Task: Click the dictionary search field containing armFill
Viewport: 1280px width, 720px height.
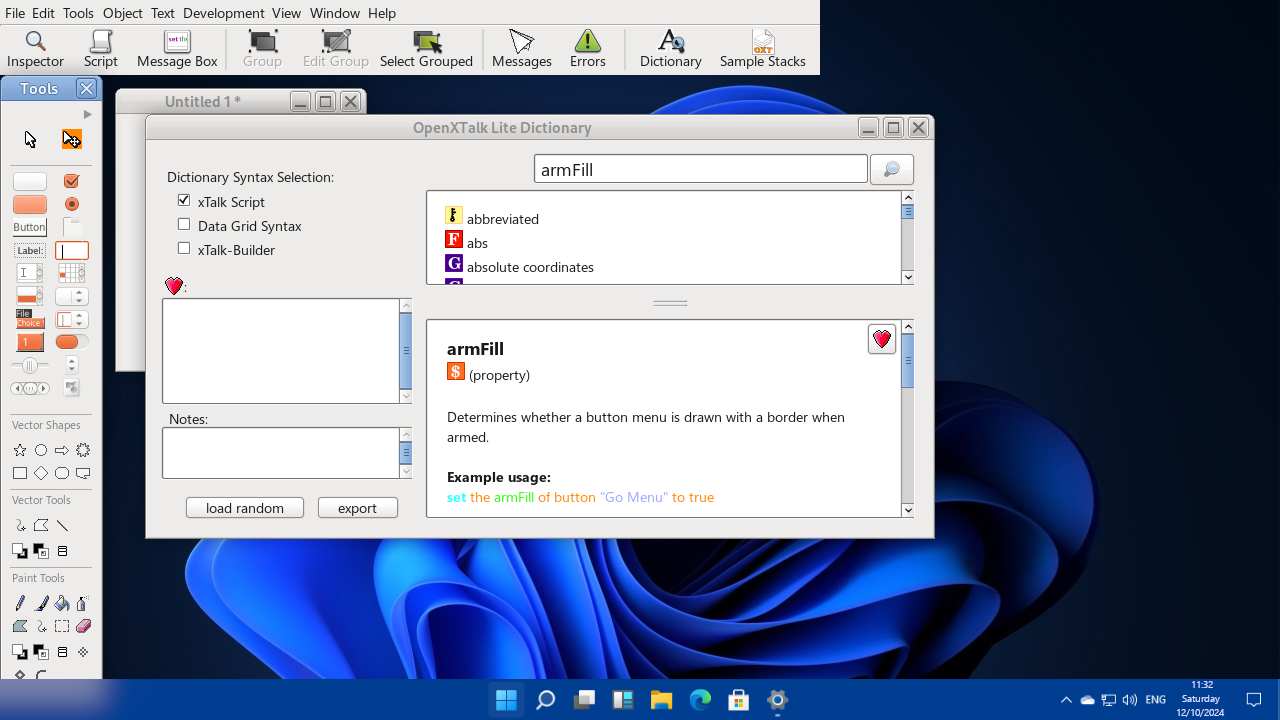Action: [x=701, y=169]
